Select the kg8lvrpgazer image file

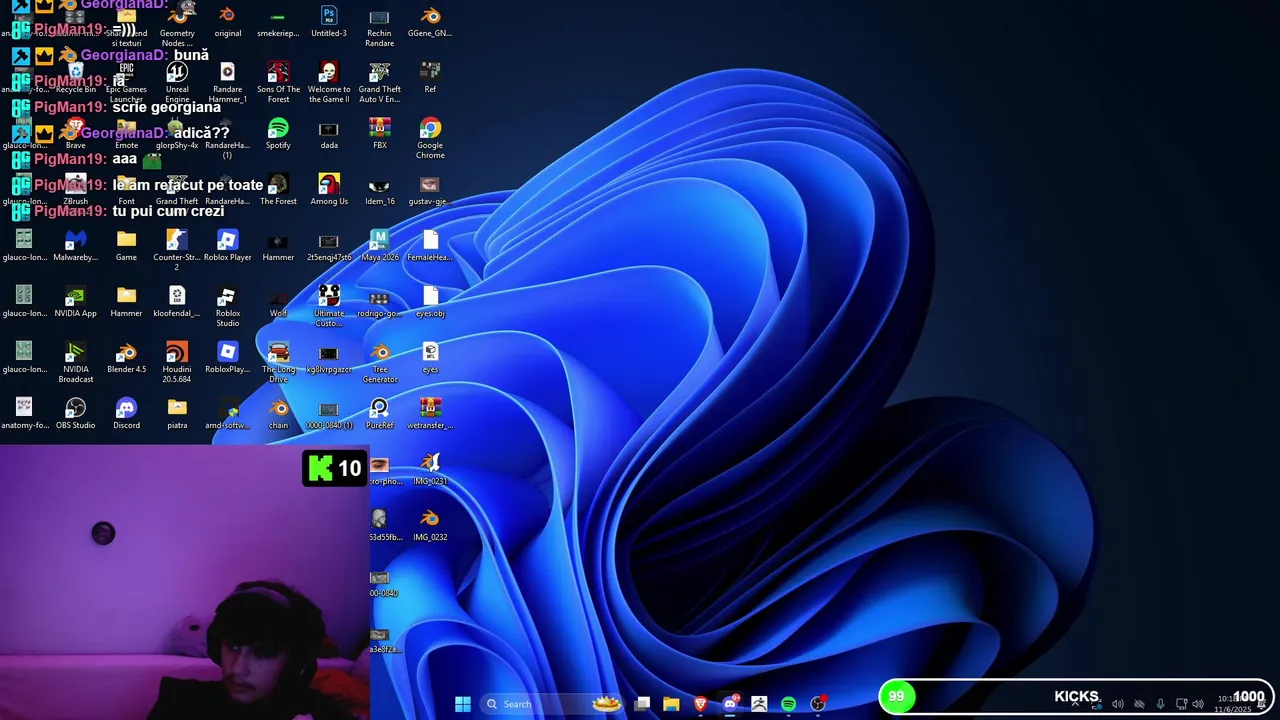[x=329, y=359]
